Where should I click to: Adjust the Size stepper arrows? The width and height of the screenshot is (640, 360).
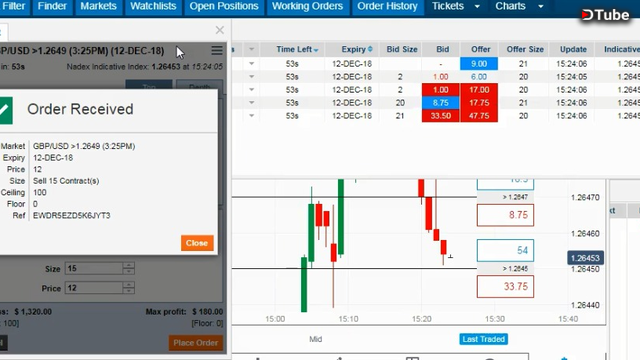click(129, 269)
